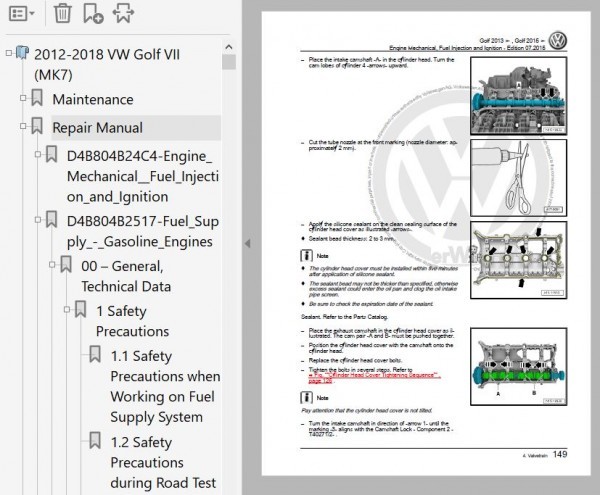
Task: Click the root document icon for VW Golf VII
Action: [22, 53]
